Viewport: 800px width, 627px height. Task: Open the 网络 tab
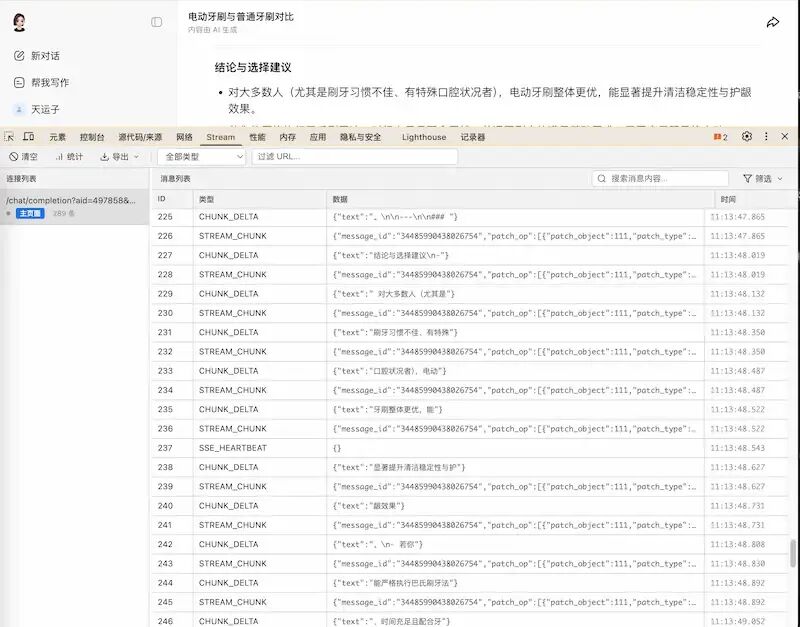tap(184, 137)
